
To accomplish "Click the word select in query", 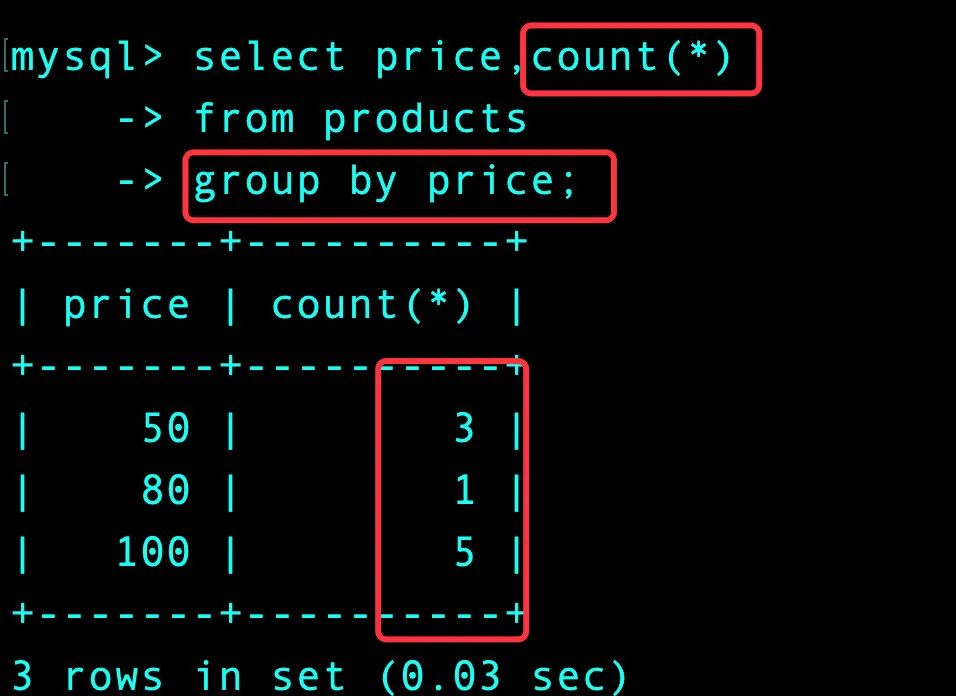I will pyautogui.click(x=269, y=57).
